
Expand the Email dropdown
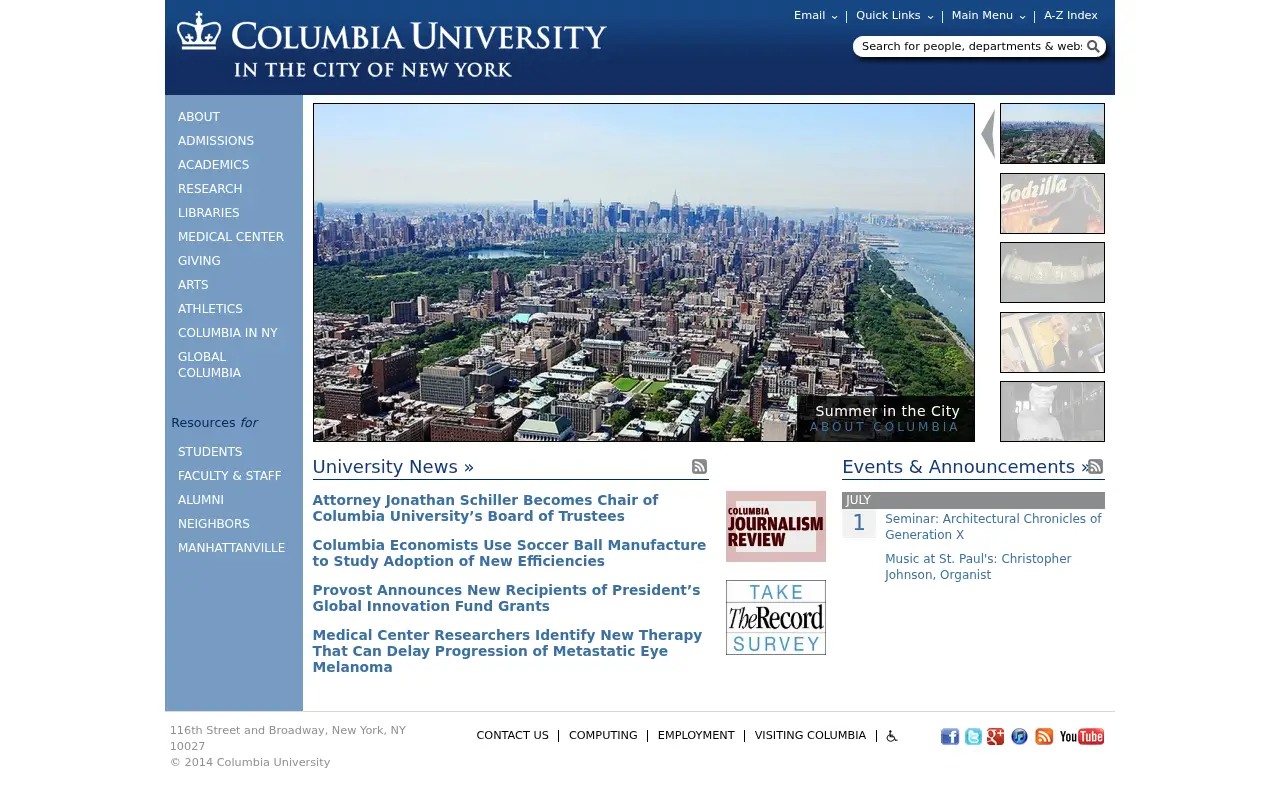[816, 16]
